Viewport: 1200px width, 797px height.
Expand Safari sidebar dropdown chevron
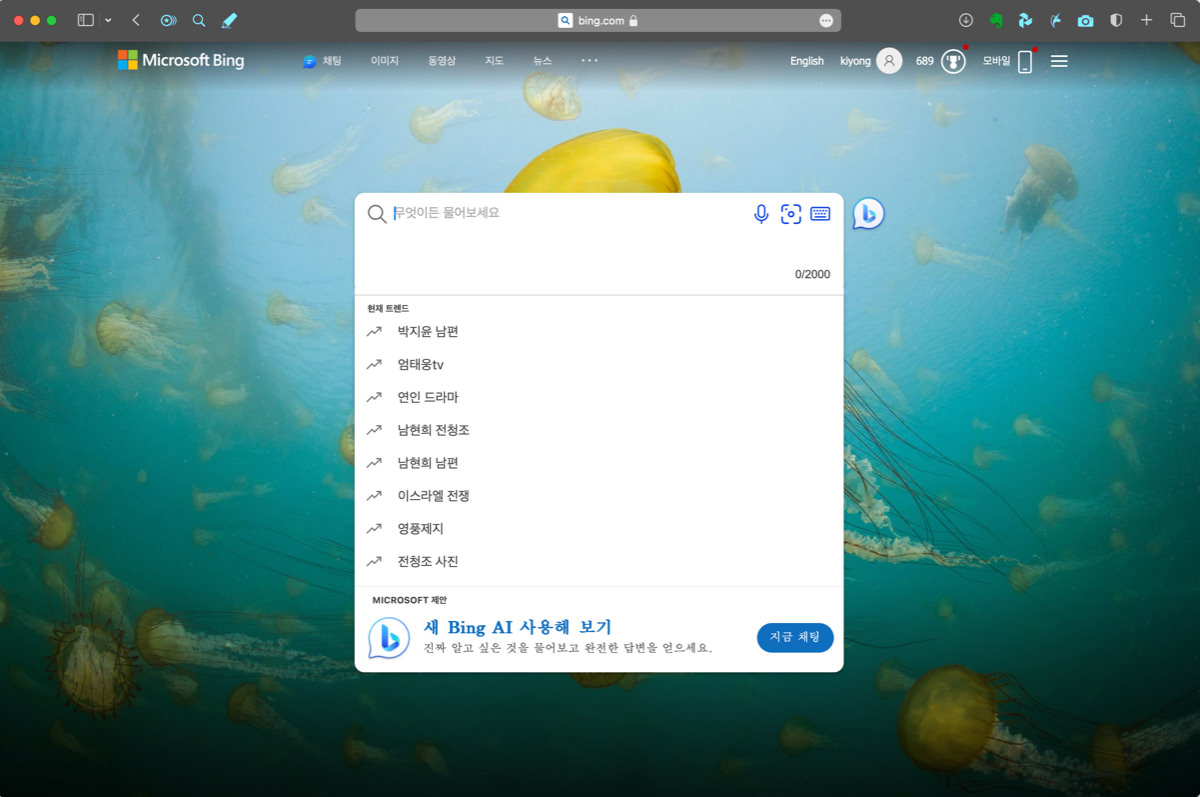coord(108,20)
